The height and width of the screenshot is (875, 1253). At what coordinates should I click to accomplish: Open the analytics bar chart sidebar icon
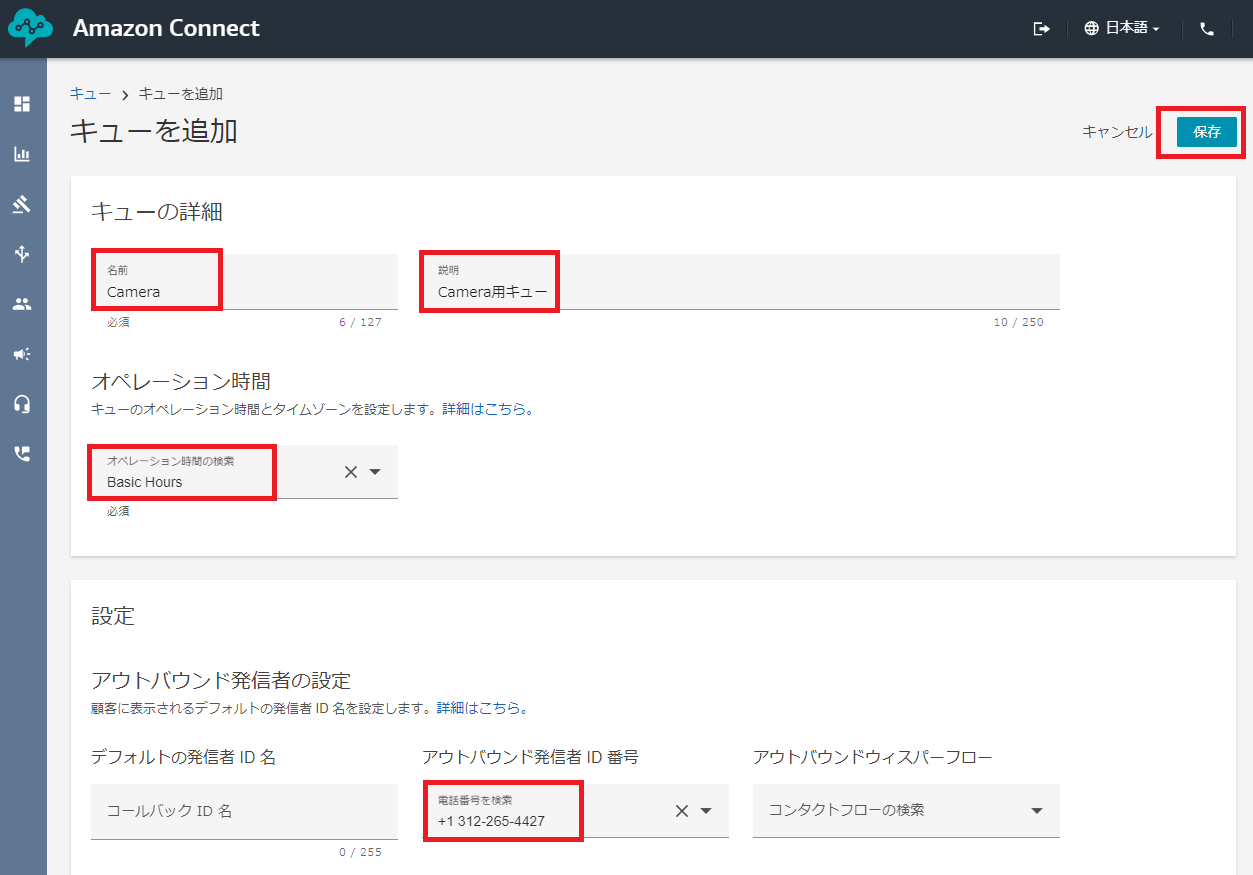pyautogui.click(x=22, y=154)
